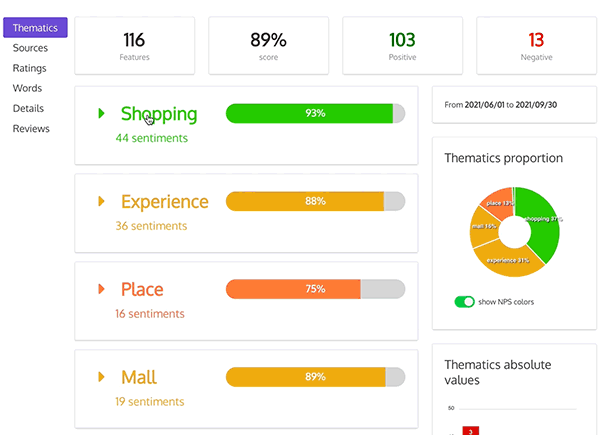Image resolution: width=600 pixels, height=435 pixels.
Task: Open Details from sidebar
Action: point(28,108)
